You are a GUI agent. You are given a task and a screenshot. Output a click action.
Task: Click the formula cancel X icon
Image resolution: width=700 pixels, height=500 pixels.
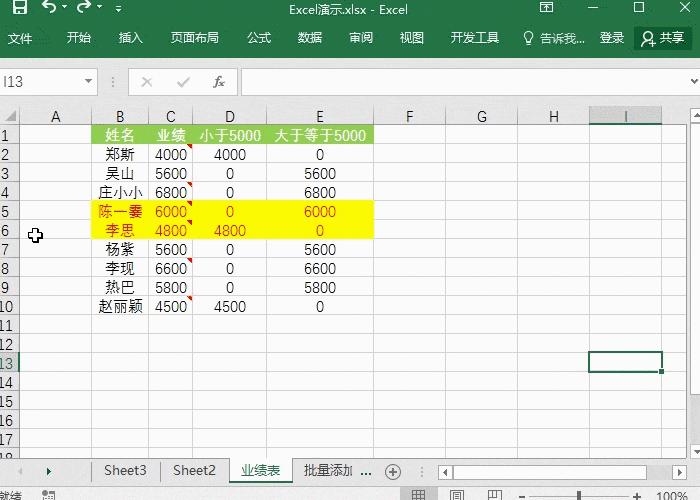click(x=147, y=82)
